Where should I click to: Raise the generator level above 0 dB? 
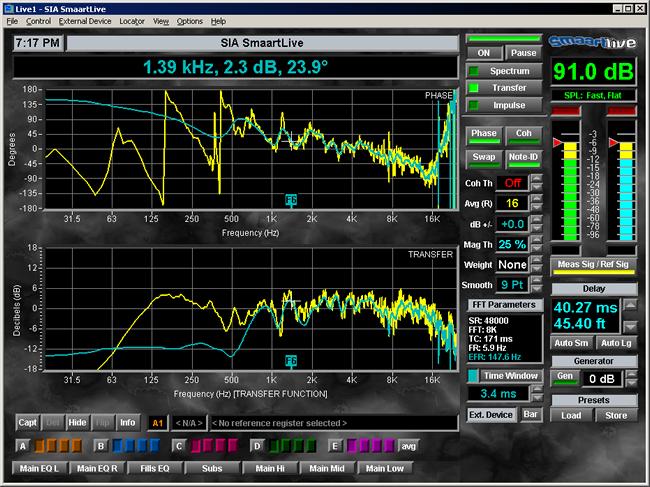tap(631, 374)
